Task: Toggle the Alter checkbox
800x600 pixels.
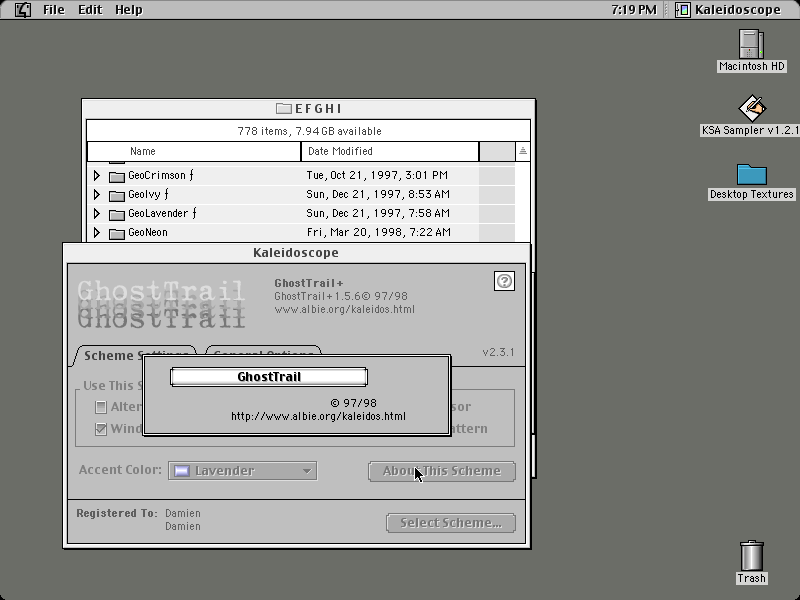Action: [x=101, y=407]
